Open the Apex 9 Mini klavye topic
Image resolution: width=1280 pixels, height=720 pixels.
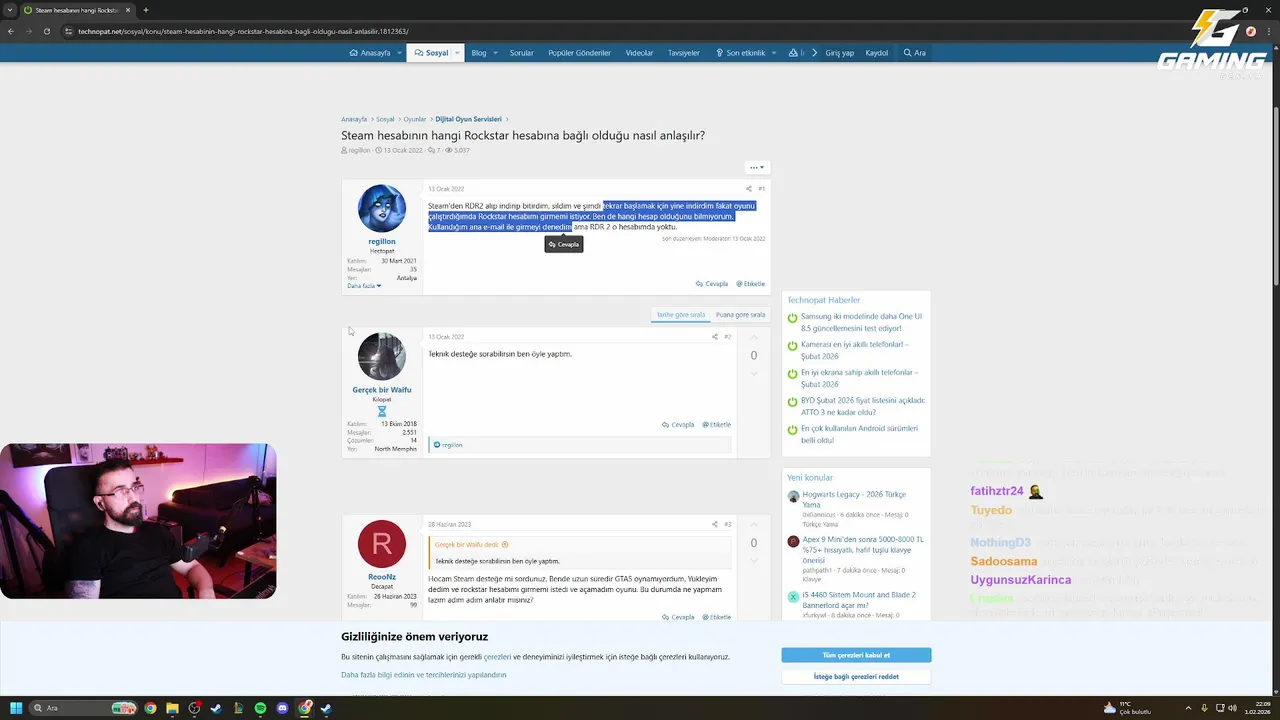[x=863, y=549]
